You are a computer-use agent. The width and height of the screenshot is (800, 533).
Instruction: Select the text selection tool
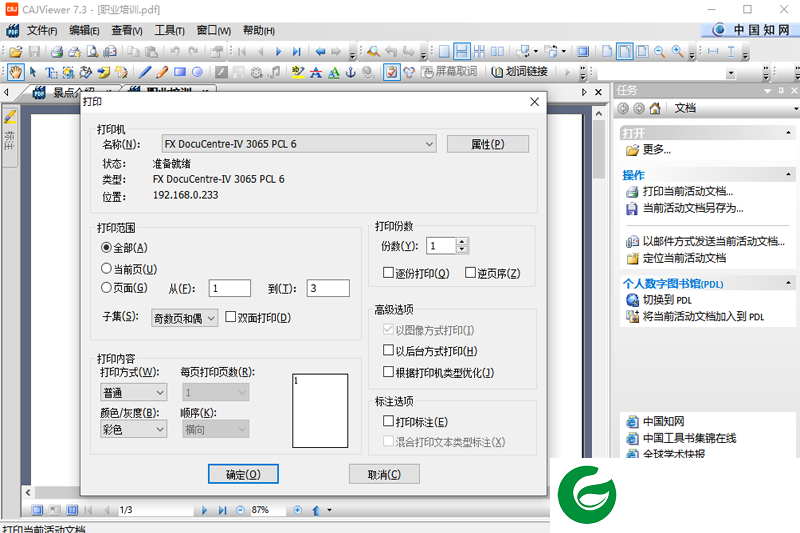point(51,72)
